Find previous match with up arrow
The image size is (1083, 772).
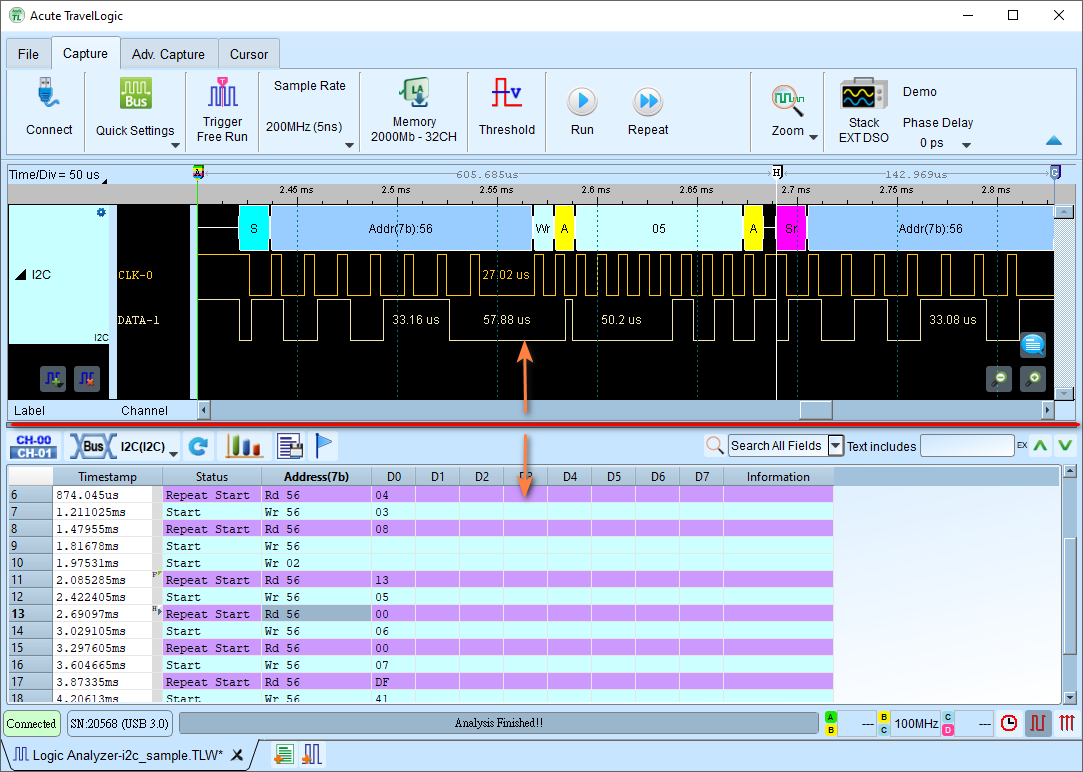click(1040, 446)
